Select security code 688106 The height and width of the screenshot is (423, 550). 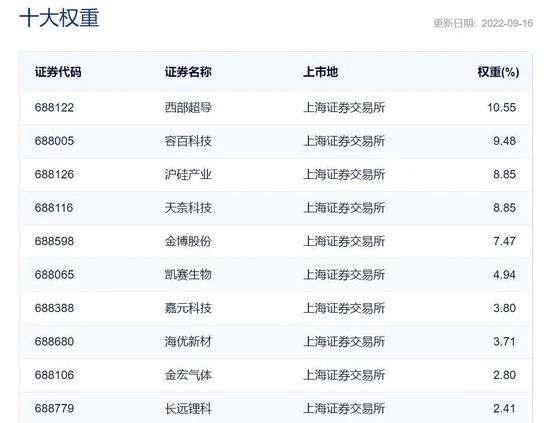coord(54,375)
